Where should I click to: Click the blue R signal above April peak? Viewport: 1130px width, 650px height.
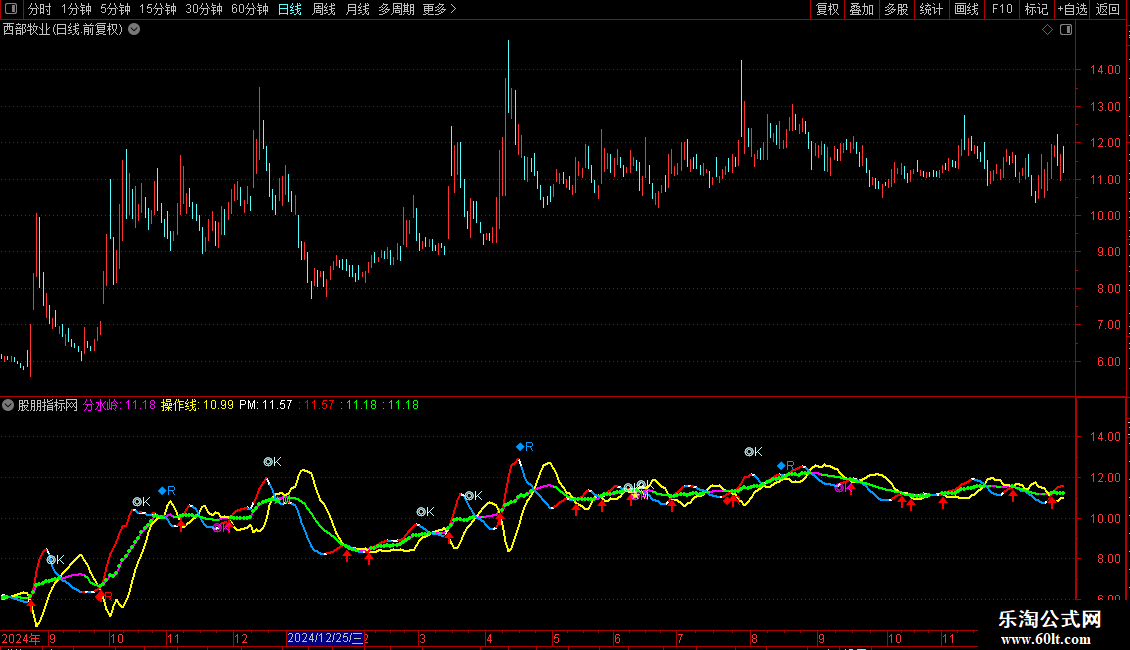[525, 447]
